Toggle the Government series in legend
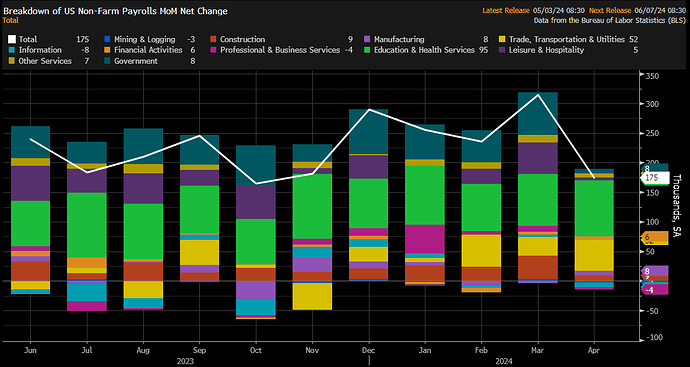Image resolution: width=690 pixels, height=367 pixels. pyautogui.click(x=107, y=61)
